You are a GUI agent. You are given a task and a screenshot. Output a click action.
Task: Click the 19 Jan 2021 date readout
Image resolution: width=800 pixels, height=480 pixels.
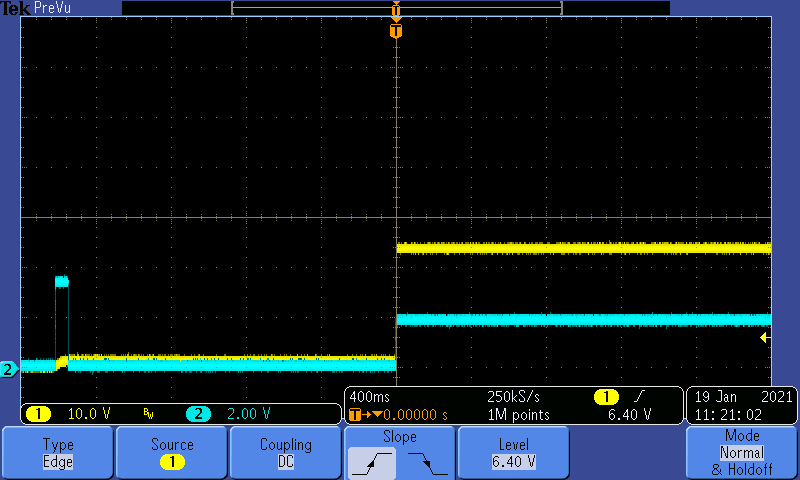743,396
